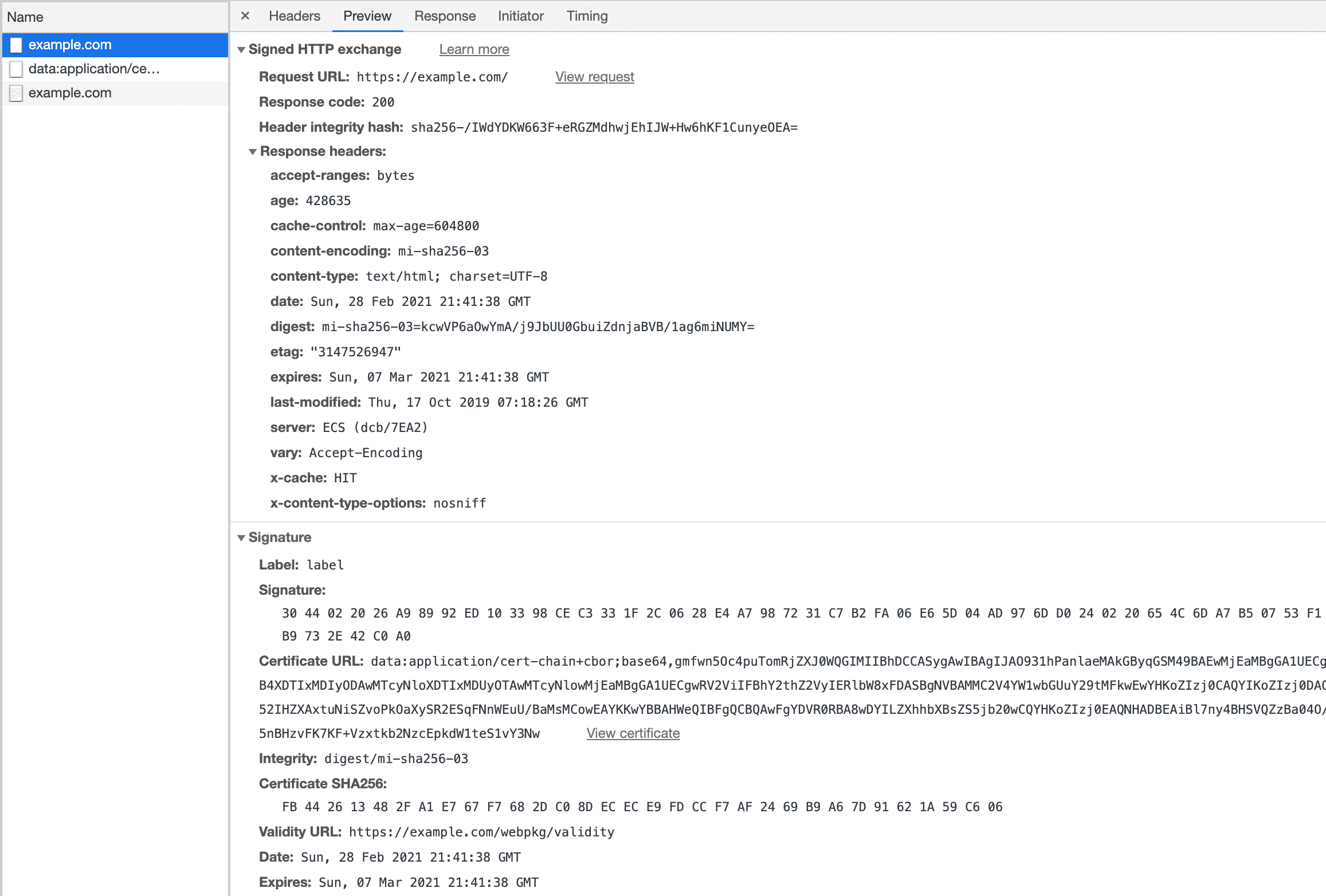
Task: Select example.com in the Name panel
Action: tap(70, 44)
